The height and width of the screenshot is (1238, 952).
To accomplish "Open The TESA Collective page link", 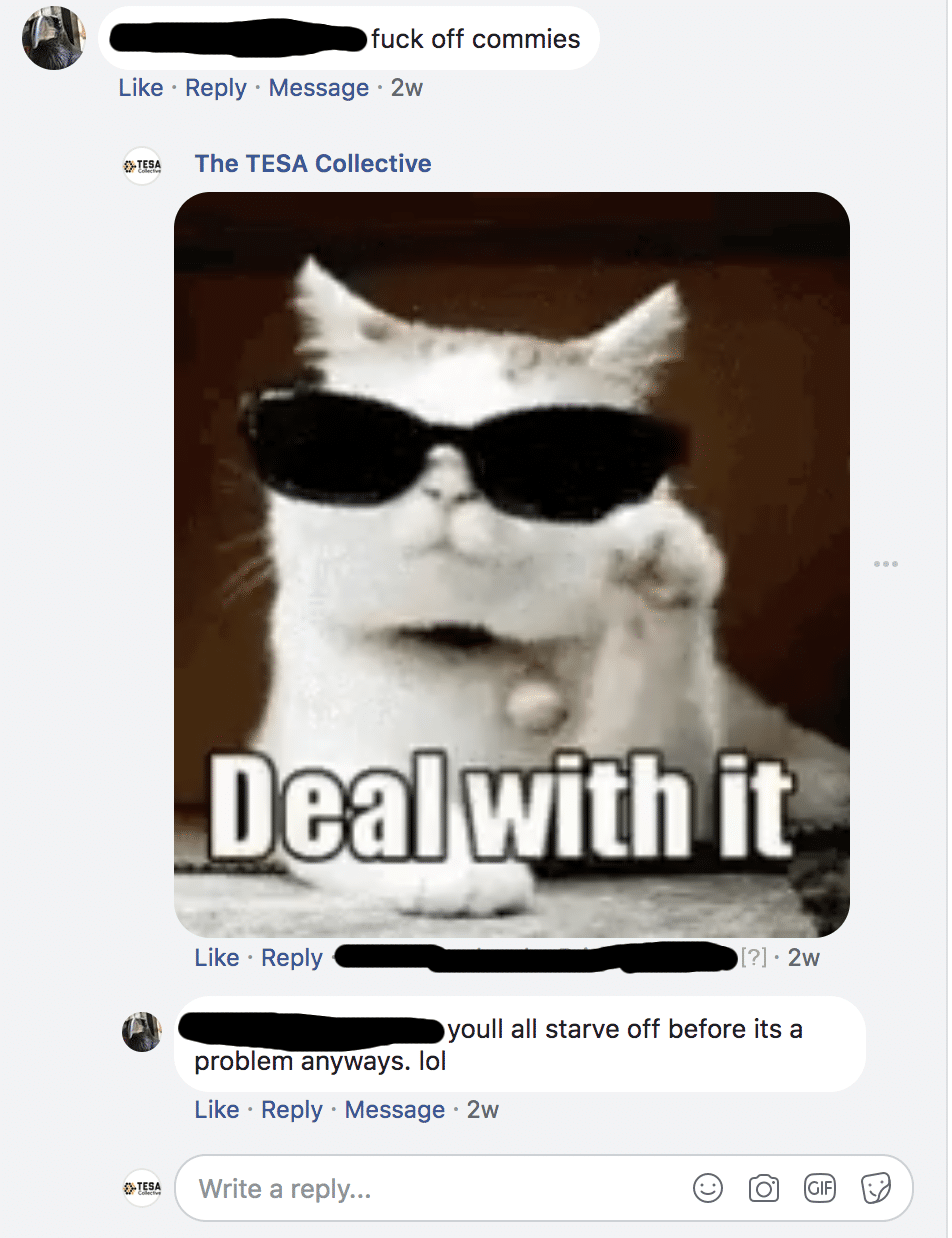I will pyautogui.click(x=313, y=164).
